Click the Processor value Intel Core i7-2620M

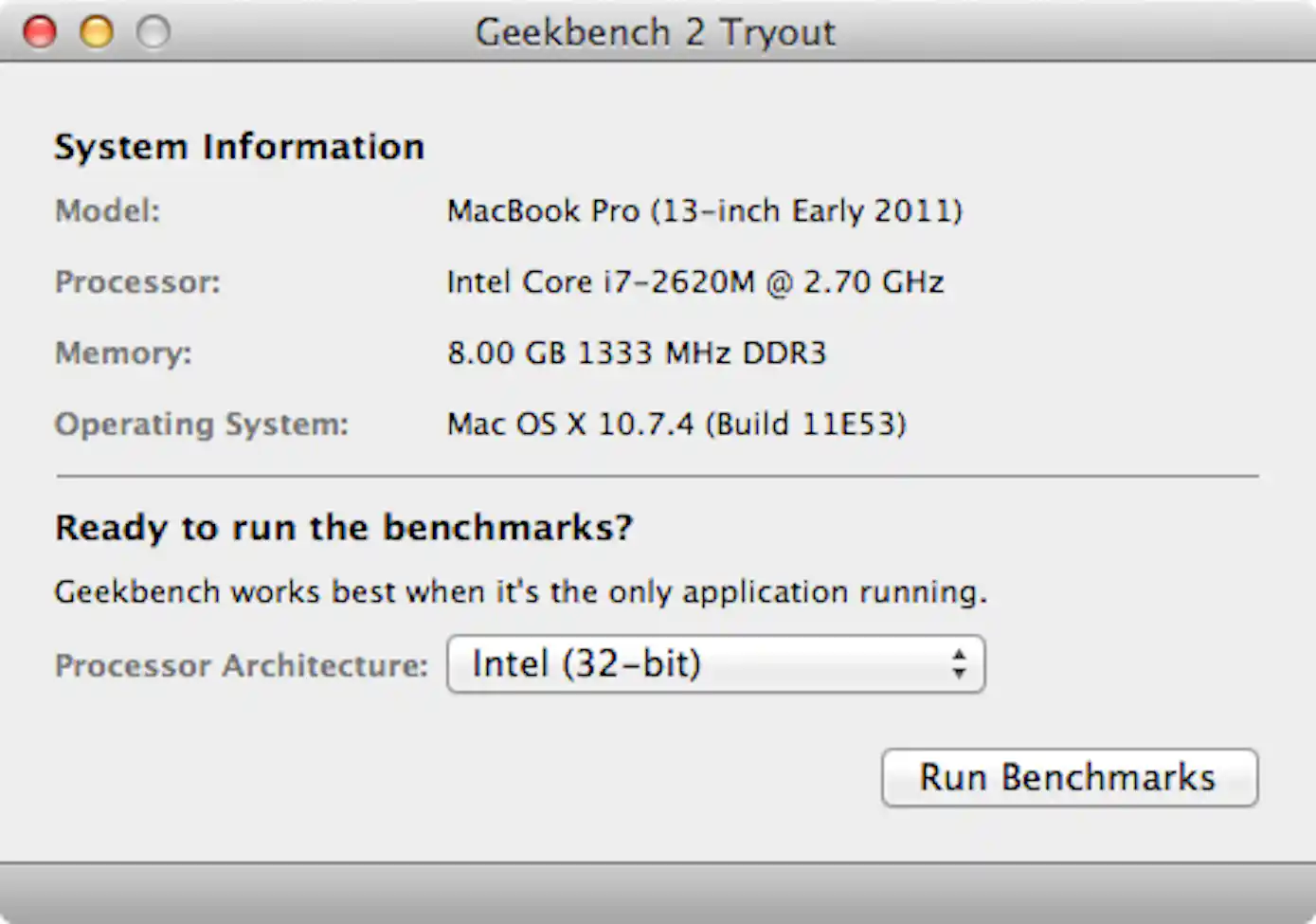coord(694,281)
